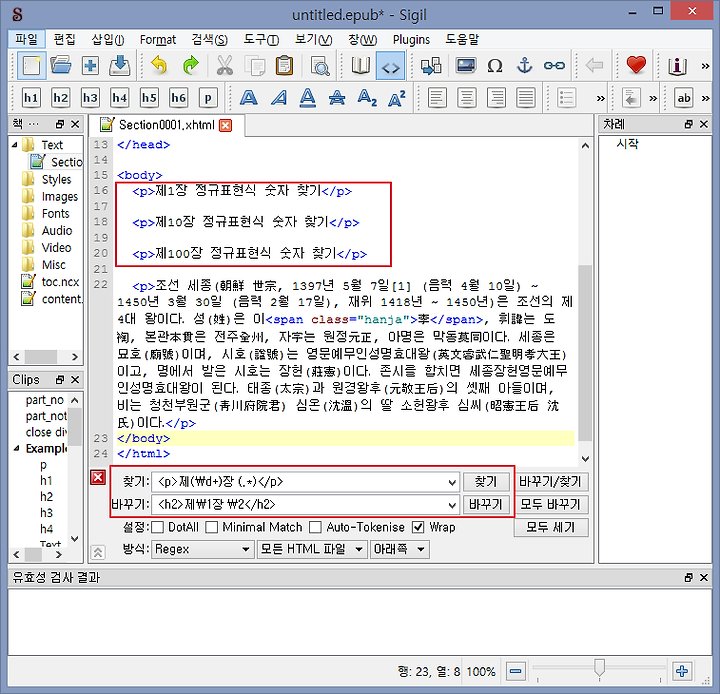Justify text alignment icon
Screen dimensions: 720x694
(x=526, y=98)
